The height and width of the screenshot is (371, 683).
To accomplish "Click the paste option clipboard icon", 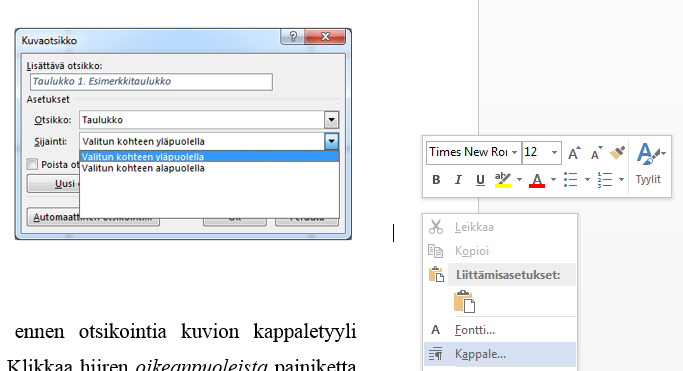I will (x=464, y=301).
